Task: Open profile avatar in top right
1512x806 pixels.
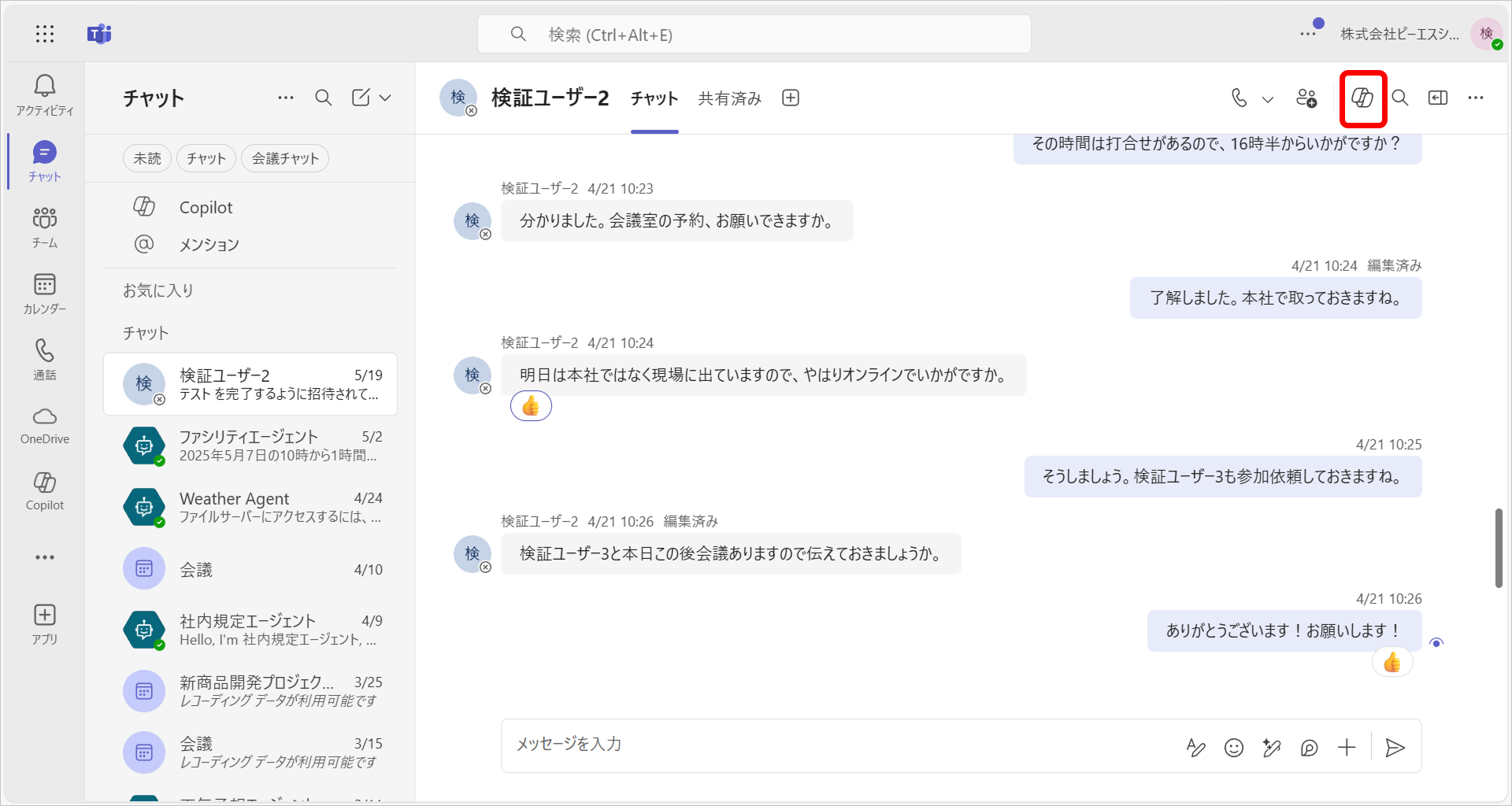Action: [1486, 34]
